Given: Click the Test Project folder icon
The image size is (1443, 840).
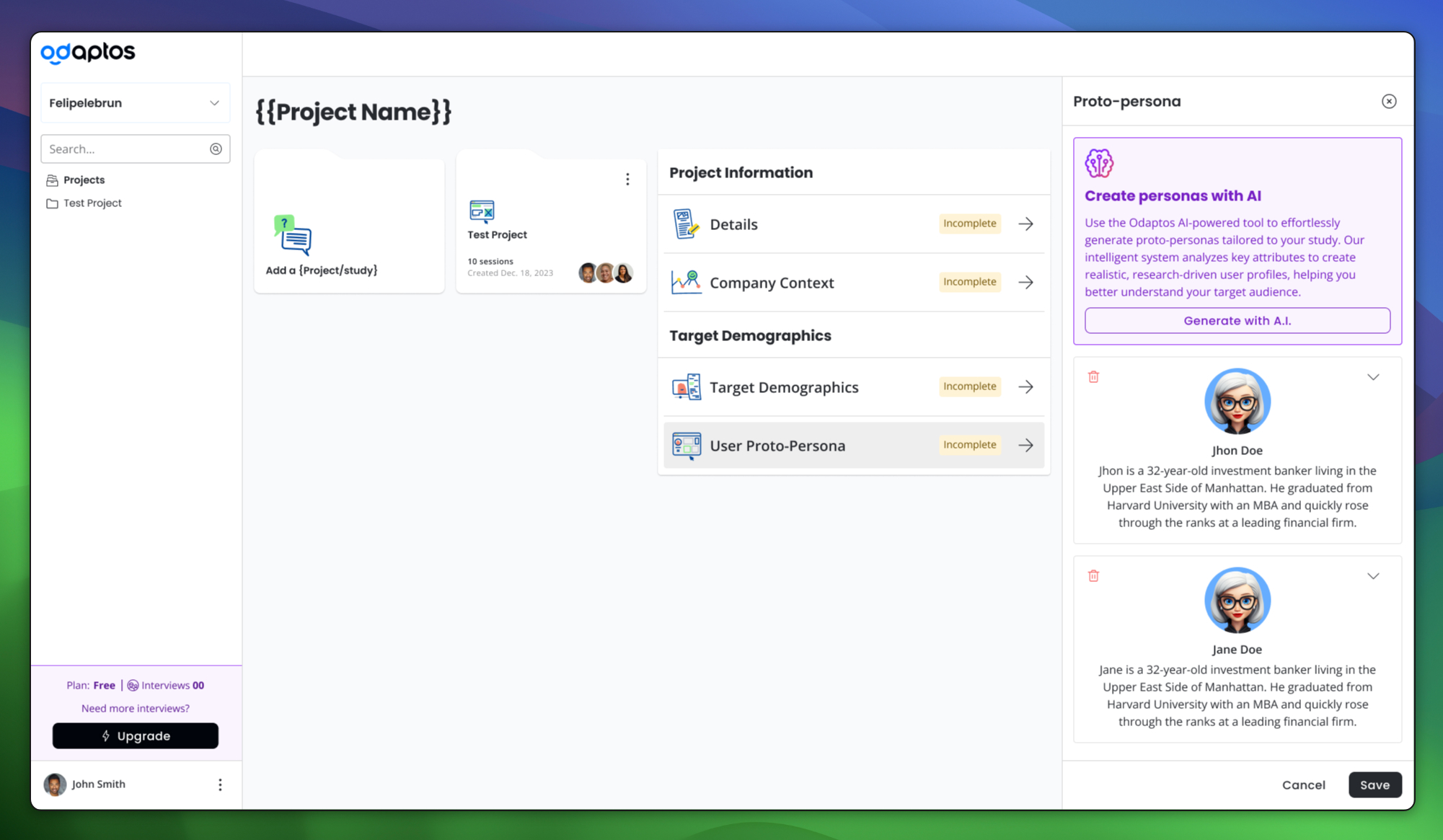Looking at the screenshot, I should (52, 203).
